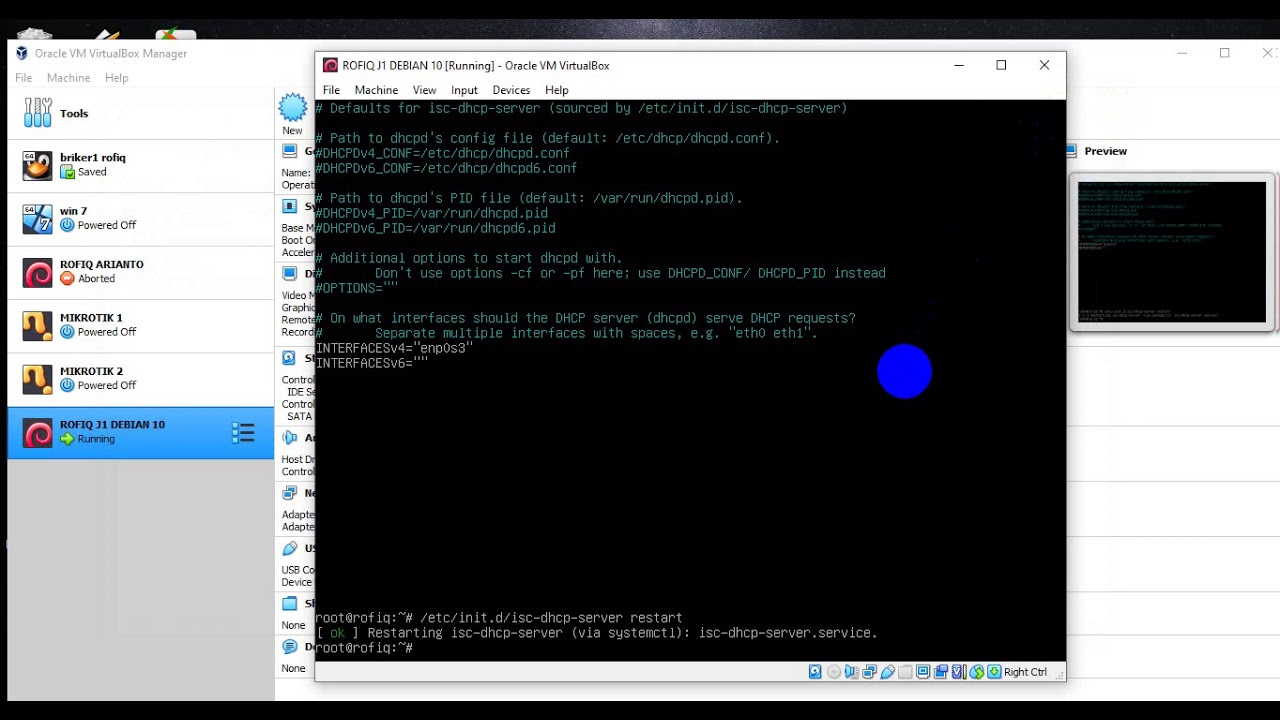Click the USB devices icon in VM status bar
Viewport: 1280px width, 720px height.
[887, 672]
